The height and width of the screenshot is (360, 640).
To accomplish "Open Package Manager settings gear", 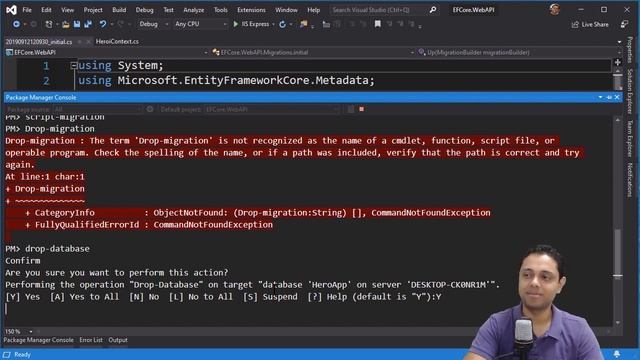I will (150, 109).
